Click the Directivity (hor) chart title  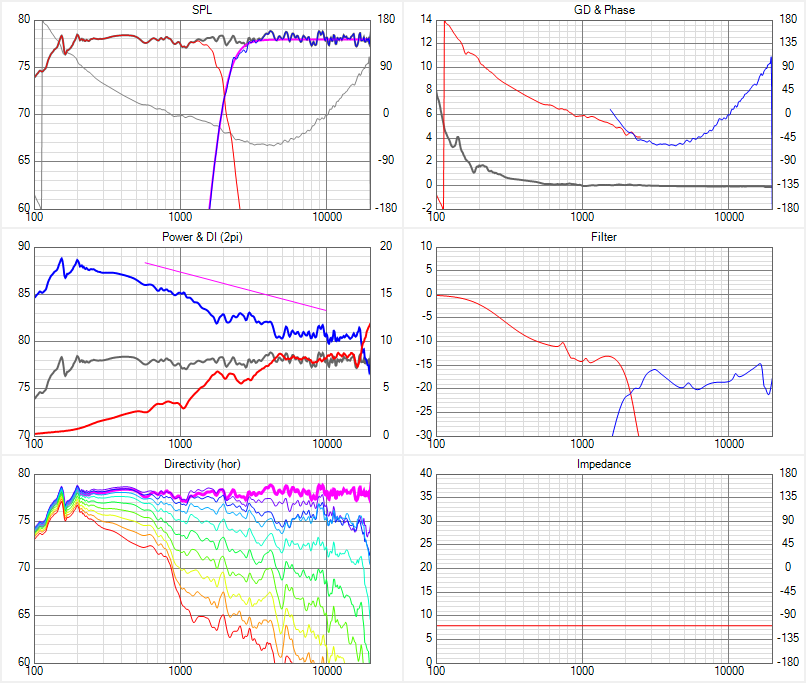(202, 465)
